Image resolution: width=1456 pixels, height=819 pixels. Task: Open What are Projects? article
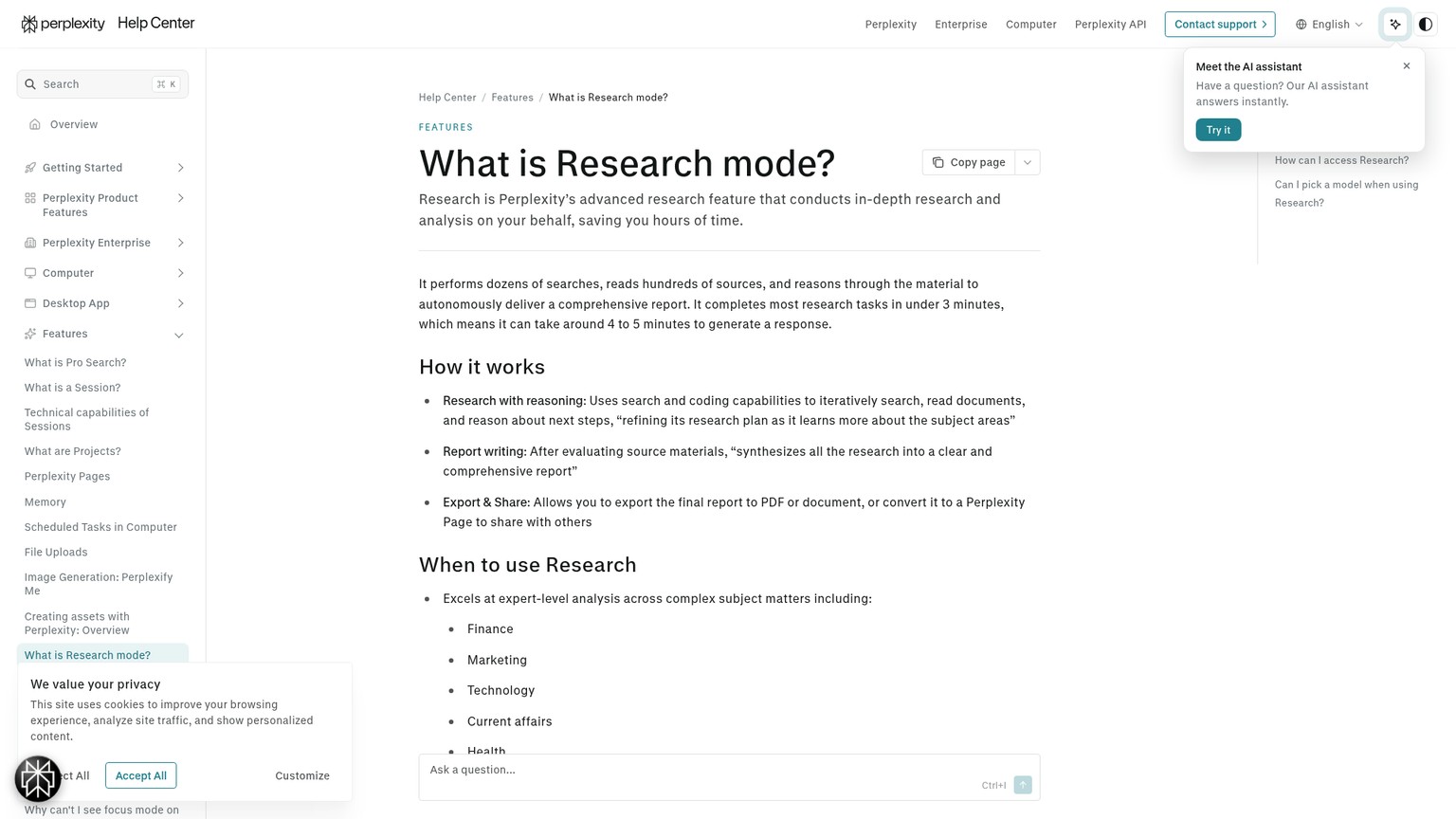point(72,451)
